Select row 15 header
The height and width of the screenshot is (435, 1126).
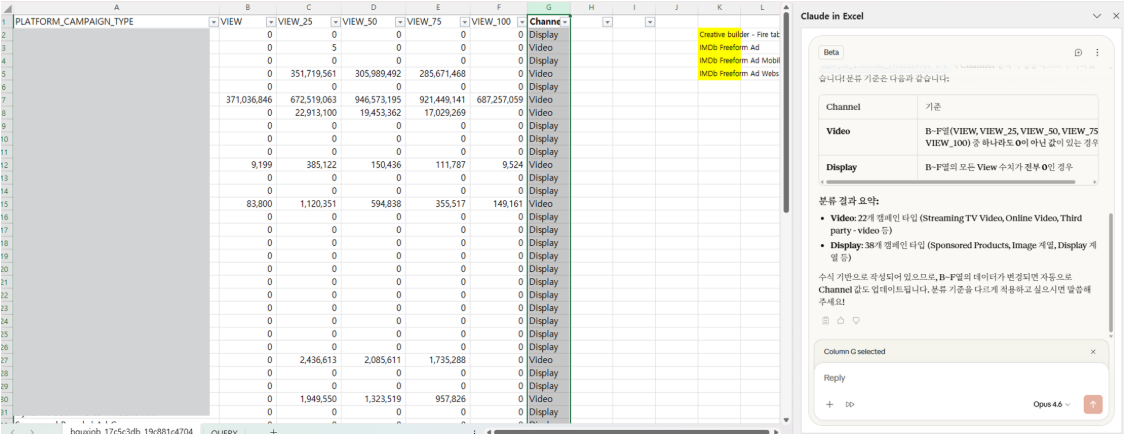click(x=6, y=204)
